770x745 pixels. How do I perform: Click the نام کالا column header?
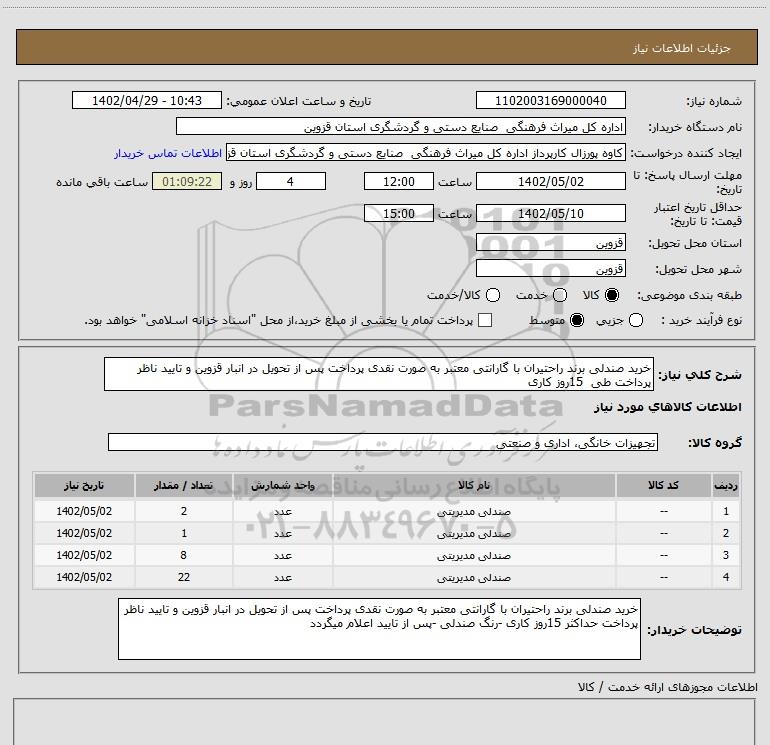474,485
